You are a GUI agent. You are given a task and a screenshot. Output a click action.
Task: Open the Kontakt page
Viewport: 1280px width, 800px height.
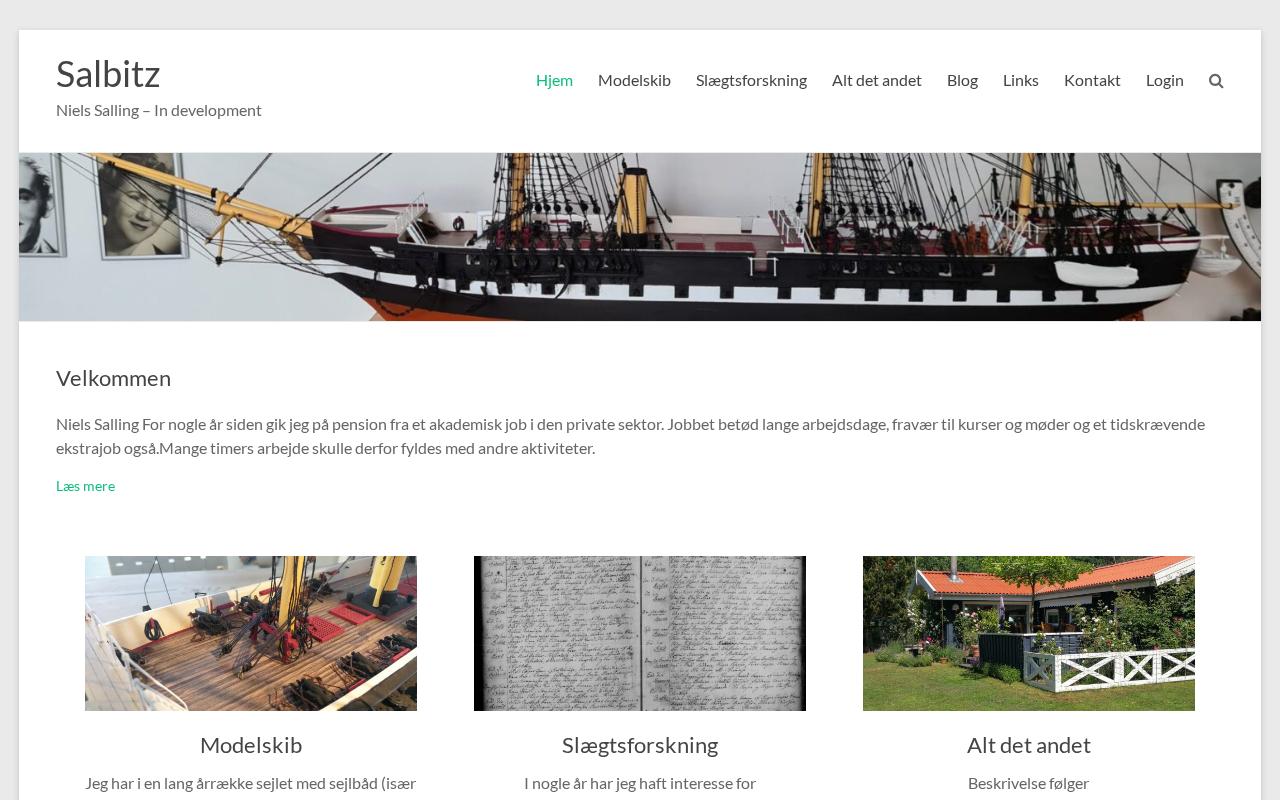pos(1092,80)
